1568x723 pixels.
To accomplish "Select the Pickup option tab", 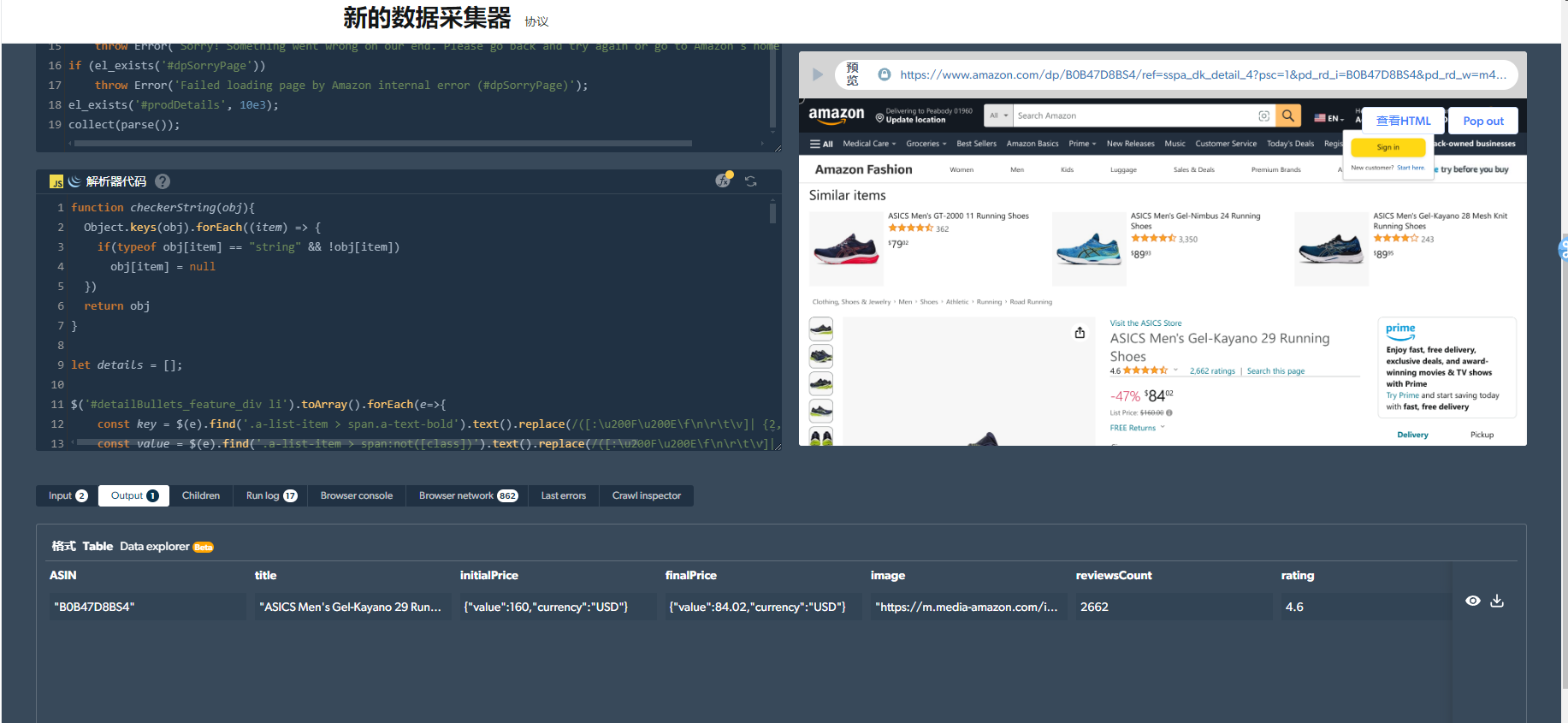I will point(1482,435).
